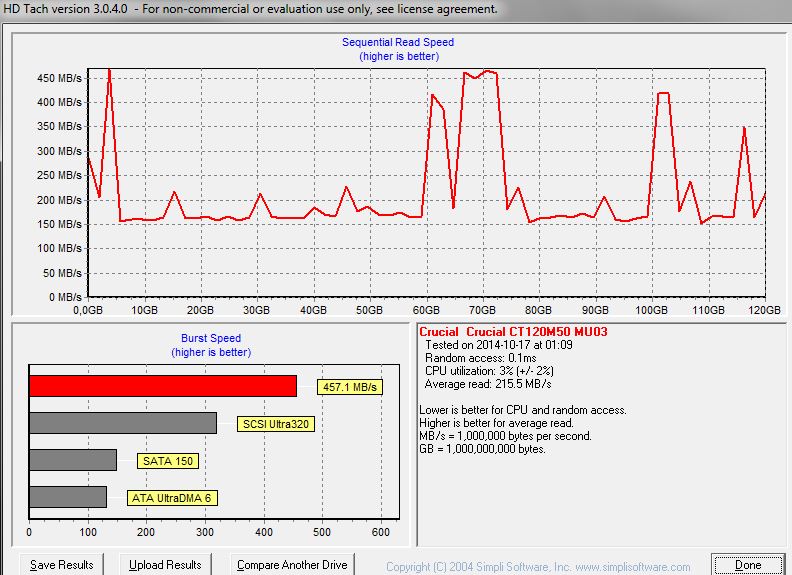Click the 'Lower is better for CPU' note
The height and width of the screenshot is (575, 792).
pos(523,410)
